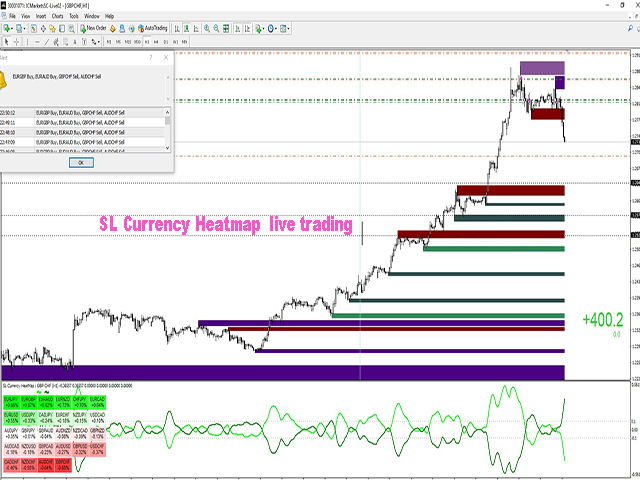Toggle the Terminal panel icon

tap(62, 29)
